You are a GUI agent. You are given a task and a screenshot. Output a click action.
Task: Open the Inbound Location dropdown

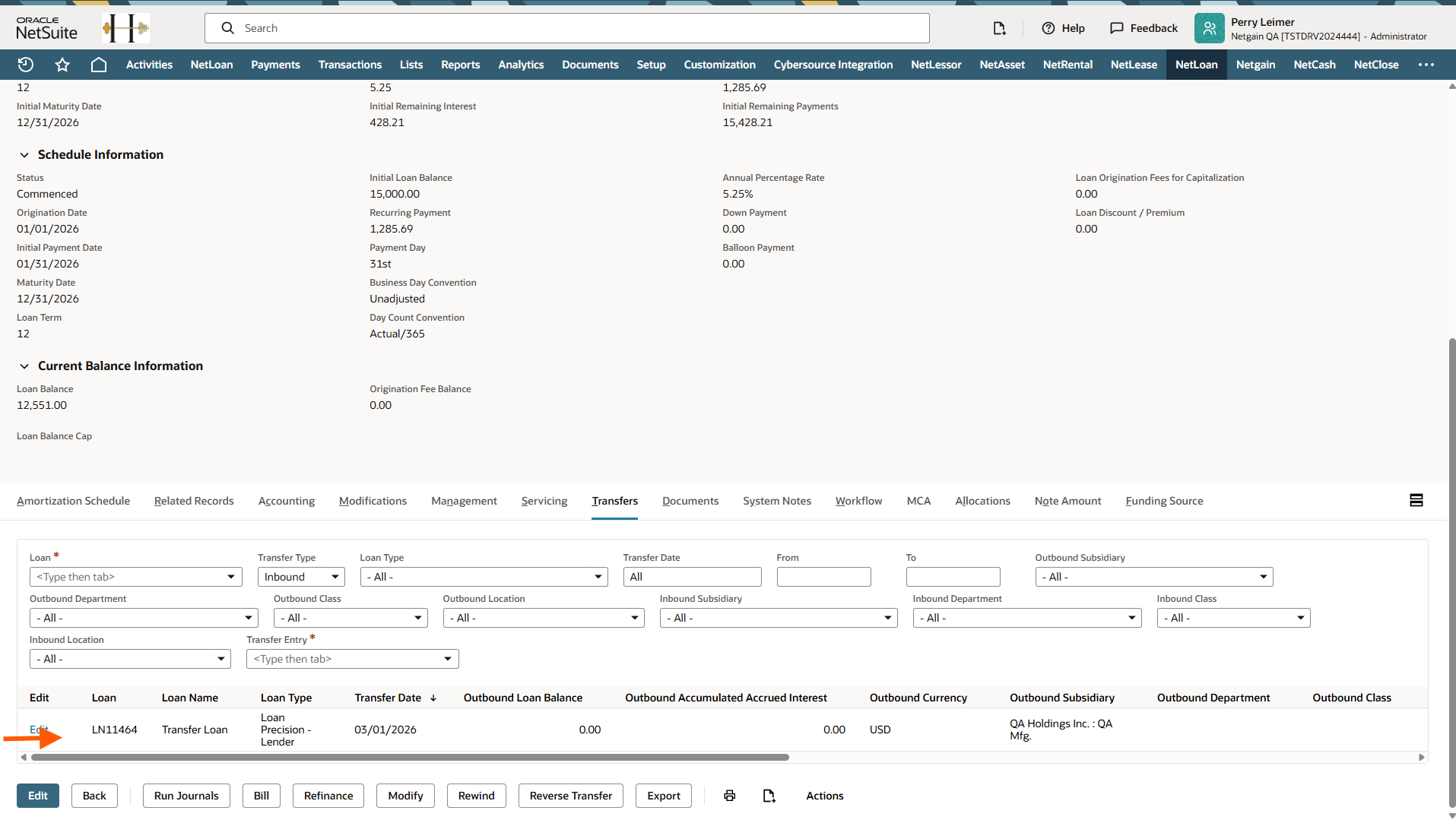click(130, 659)
